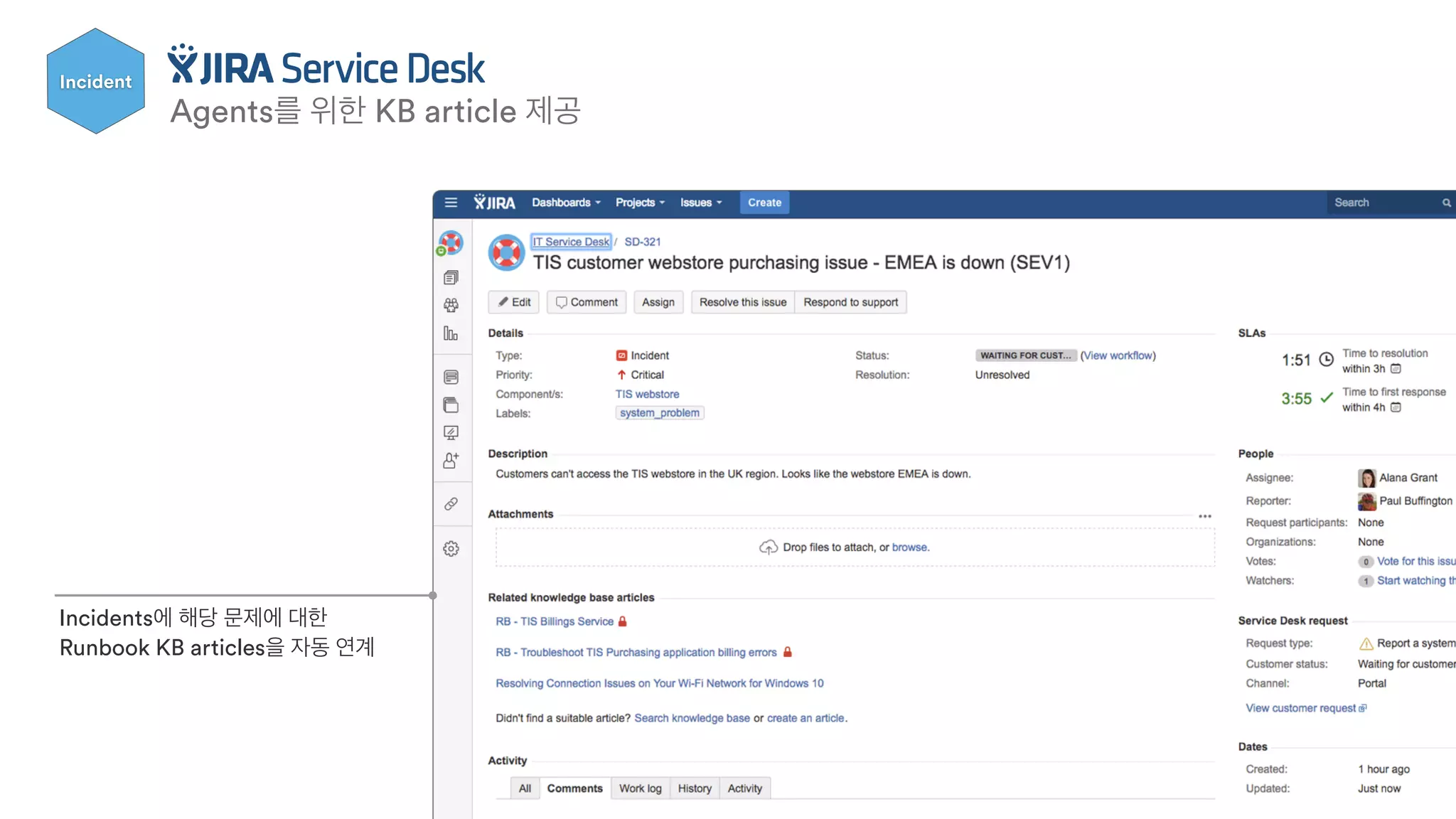Click the Edit button

pos(514,302)
